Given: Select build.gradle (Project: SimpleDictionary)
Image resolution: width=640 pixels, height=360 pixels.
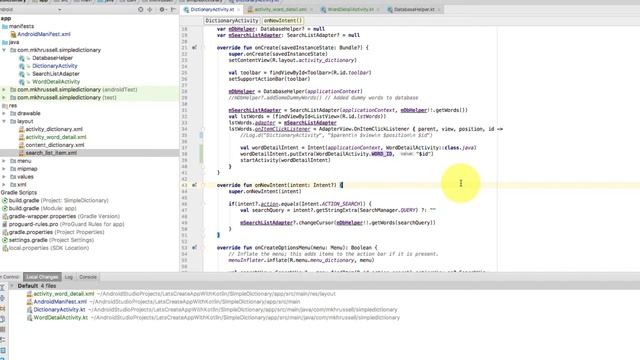Looking at the screenshot, I should [58, 200].
